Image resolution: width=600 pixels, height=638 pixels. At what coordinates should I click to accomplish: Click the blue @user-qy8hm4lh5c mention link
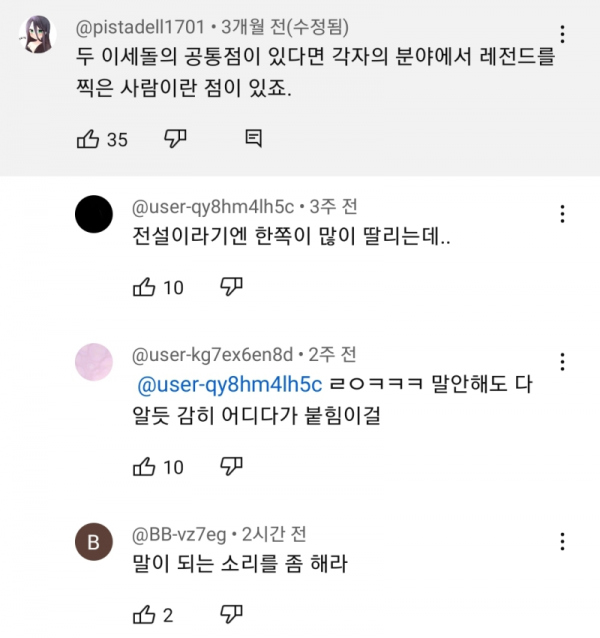[x=228, y=385]
